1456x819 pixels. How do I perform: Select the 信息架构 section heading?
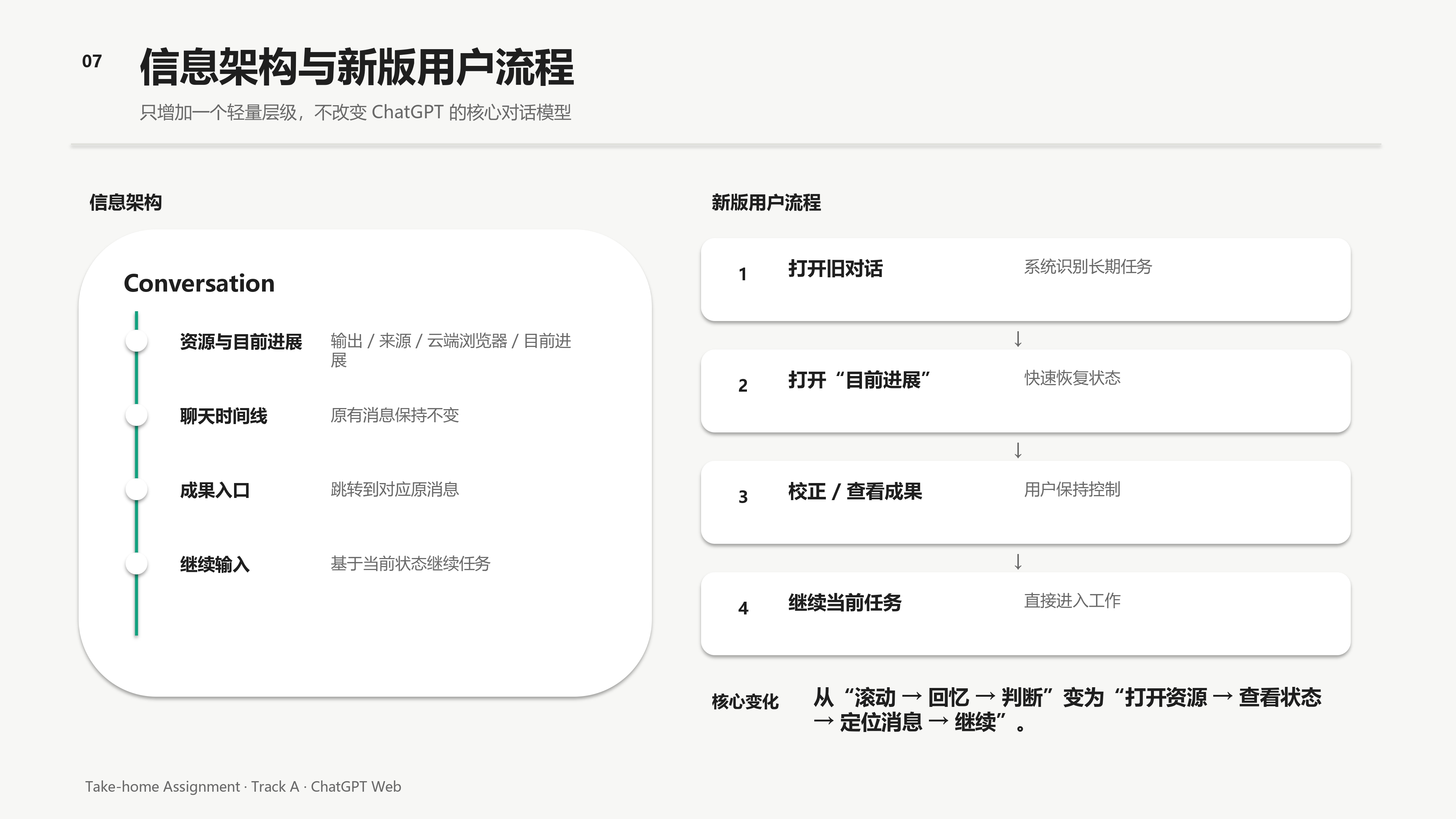click(126, 202)
